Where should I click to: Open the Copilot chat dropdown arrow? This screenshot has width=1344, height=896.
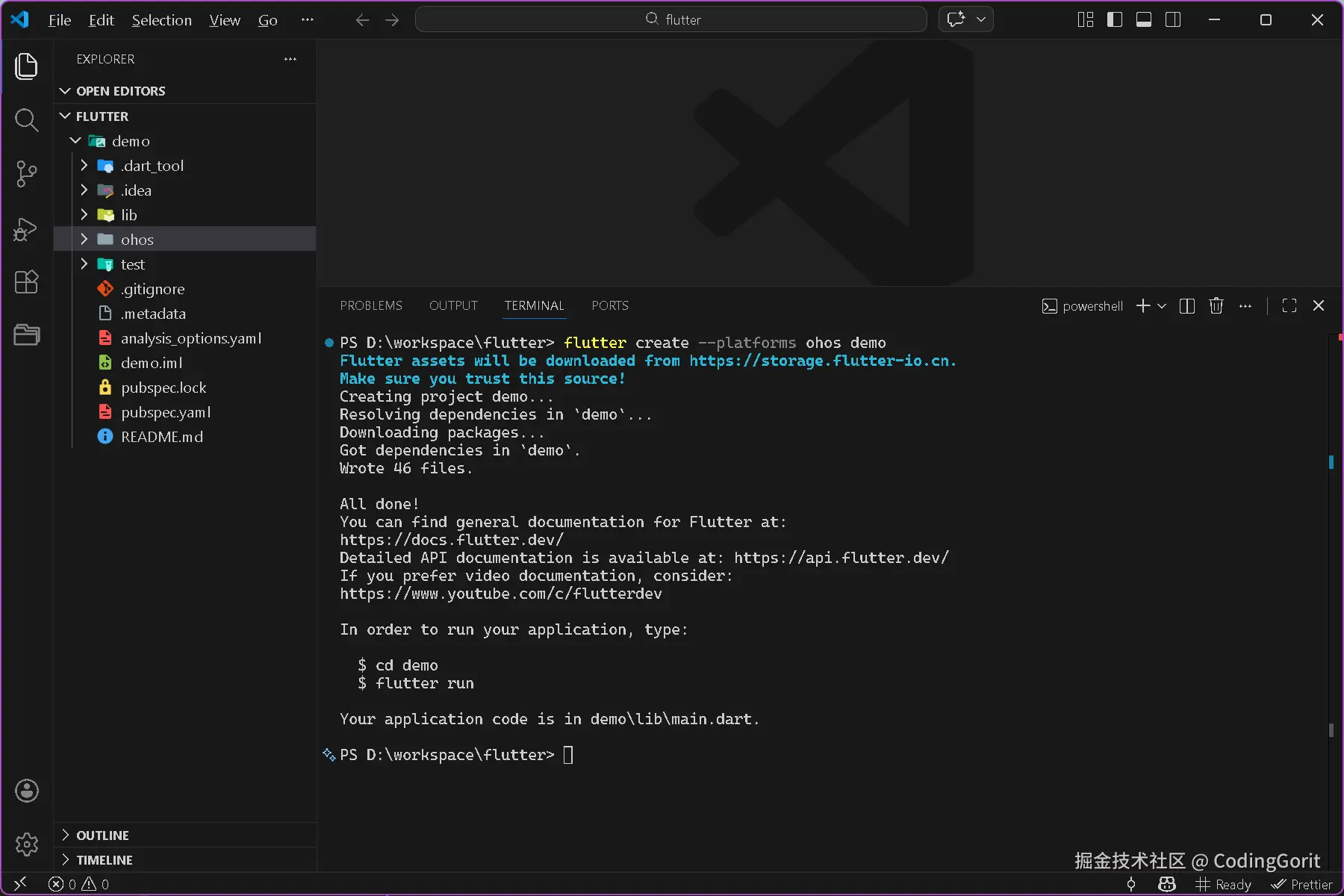[x=981, y=19]
